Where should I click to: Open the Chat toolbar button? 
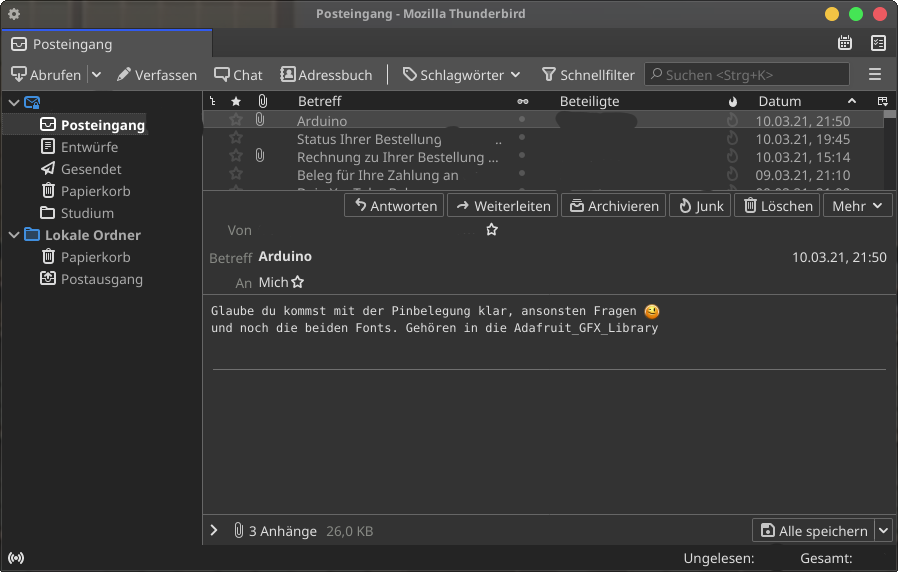tap(238, 74)
